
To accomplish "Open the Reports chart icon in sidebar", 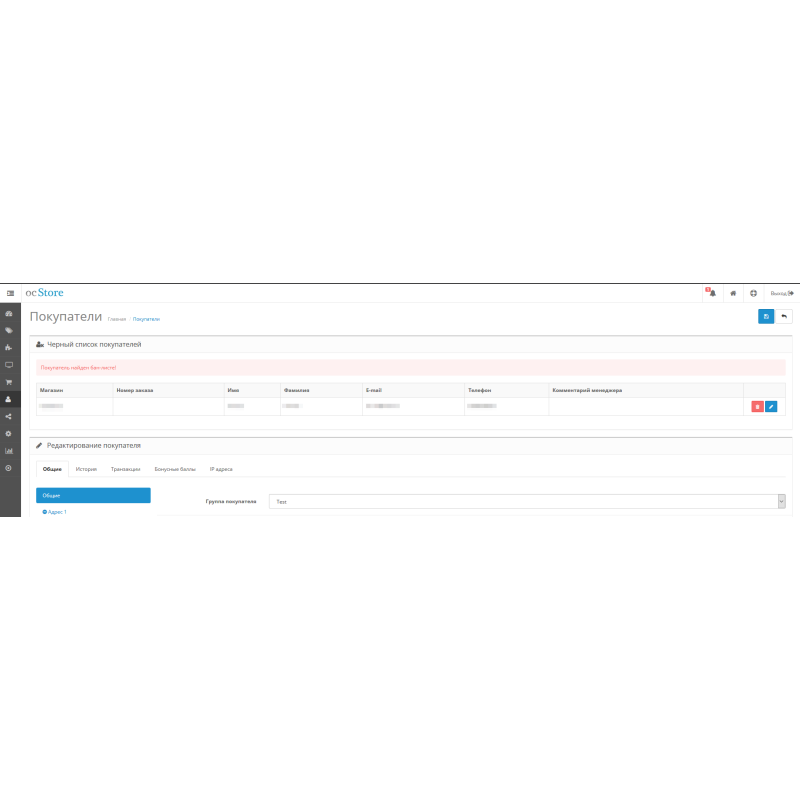I will click(x=9, y=450).
